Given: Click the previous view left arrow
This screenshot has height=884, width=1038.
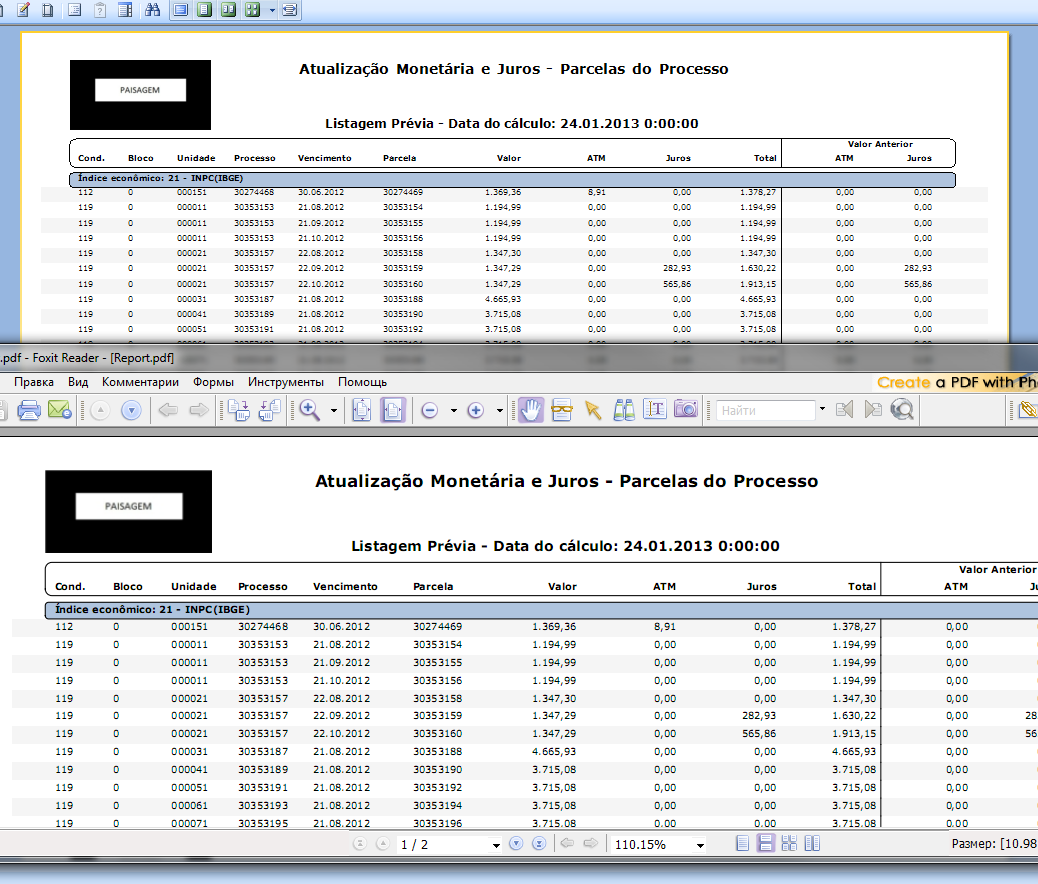Looking at the screenshot, I should [x=168, y=411].
